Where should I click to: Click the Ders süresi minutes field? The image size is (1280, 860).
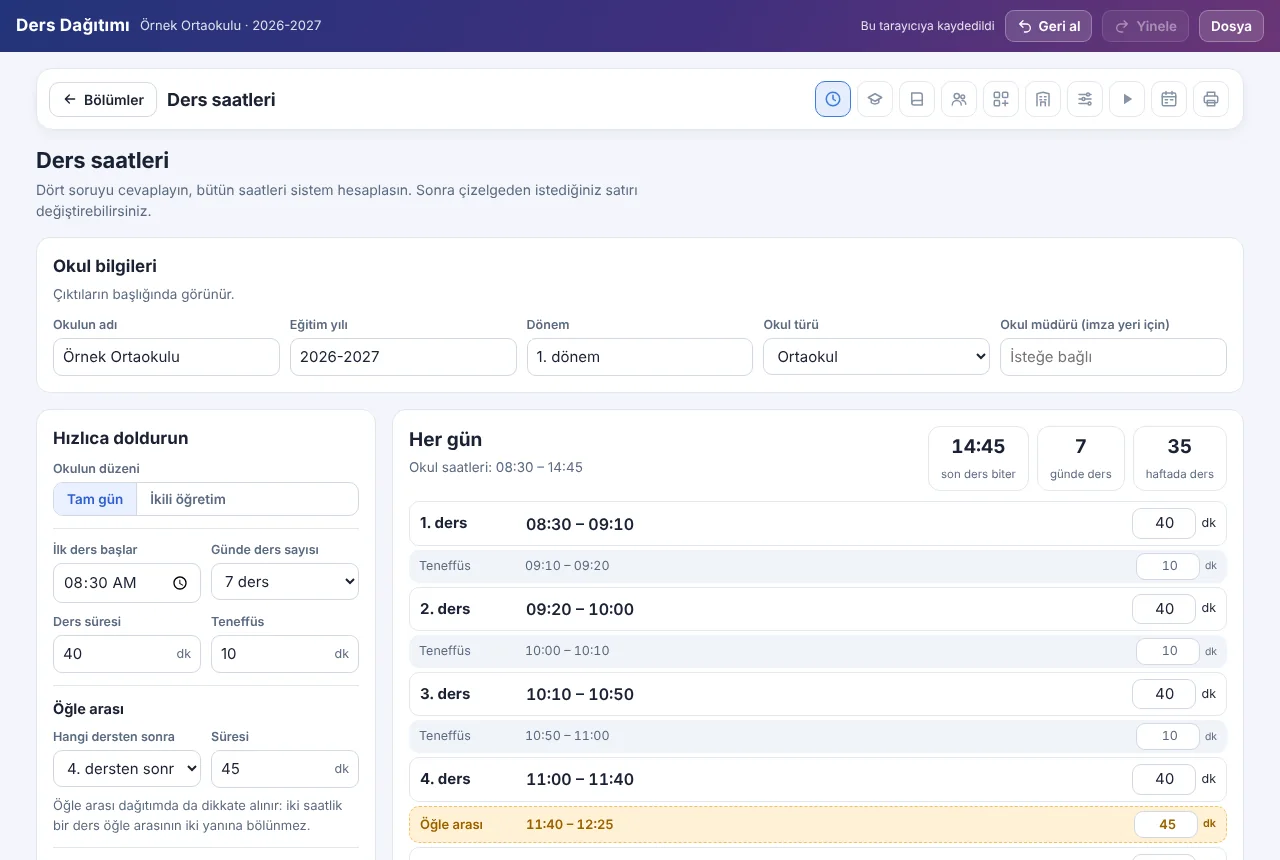[127, 654]
